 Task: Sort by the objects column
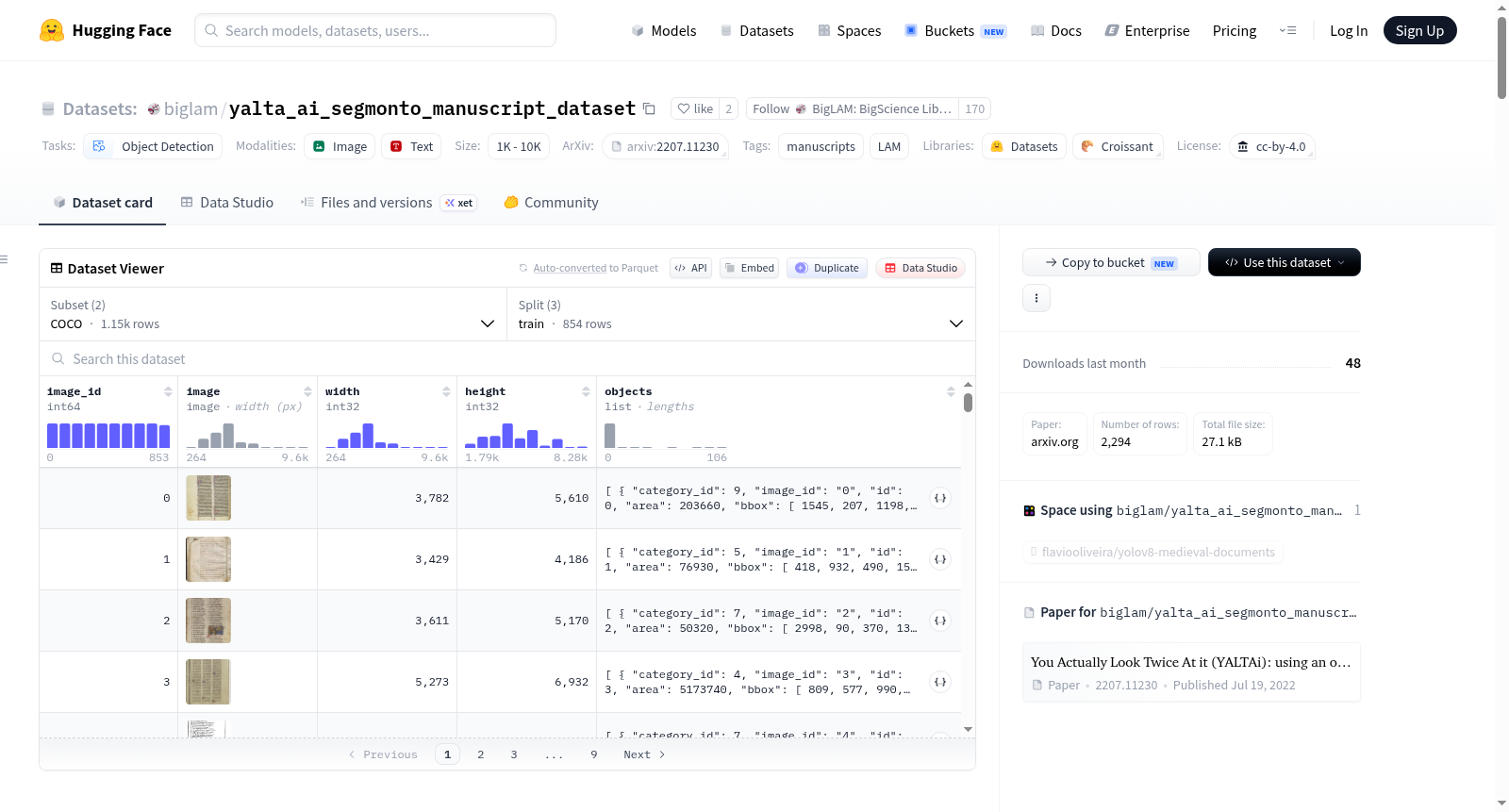click(951, 391)
